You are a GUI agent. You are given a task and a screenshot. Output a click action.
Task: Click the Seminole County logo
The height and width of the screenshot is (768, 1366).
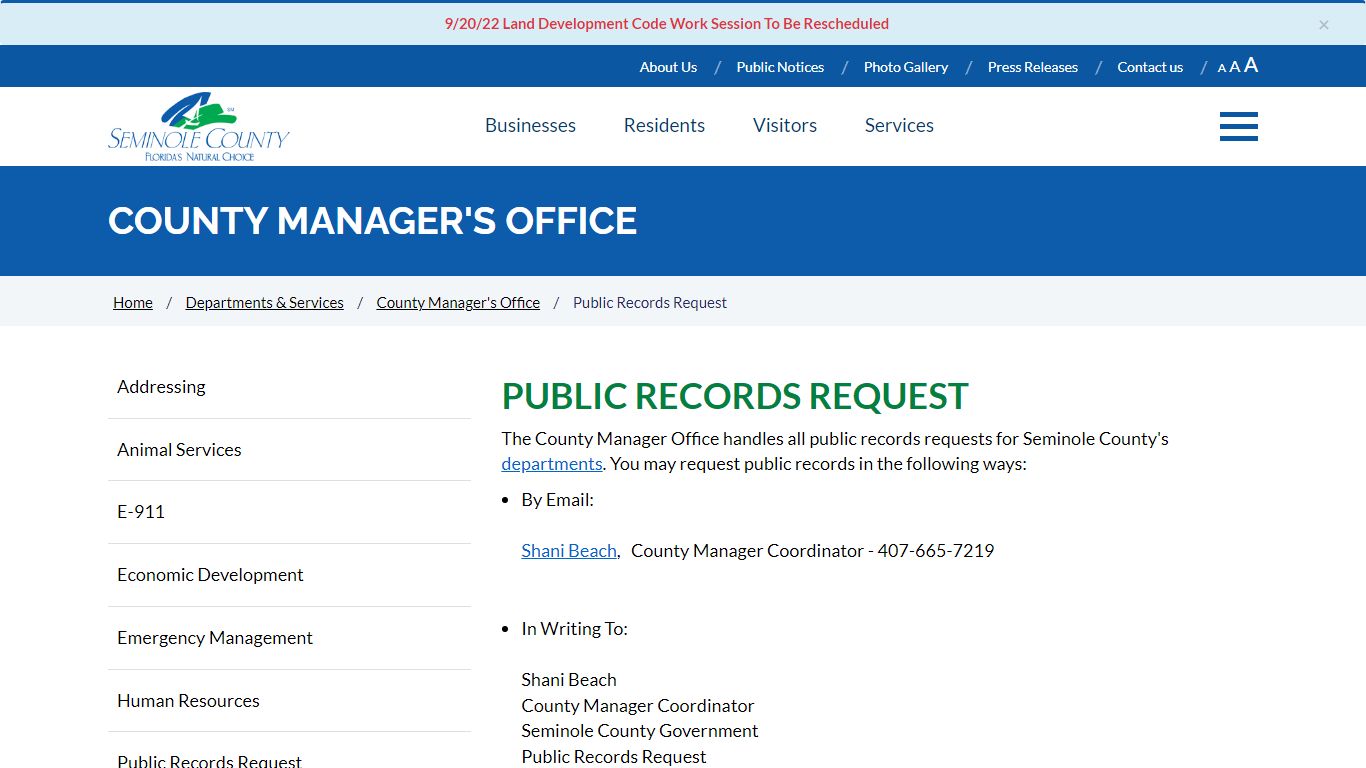(x=199, y=127)
